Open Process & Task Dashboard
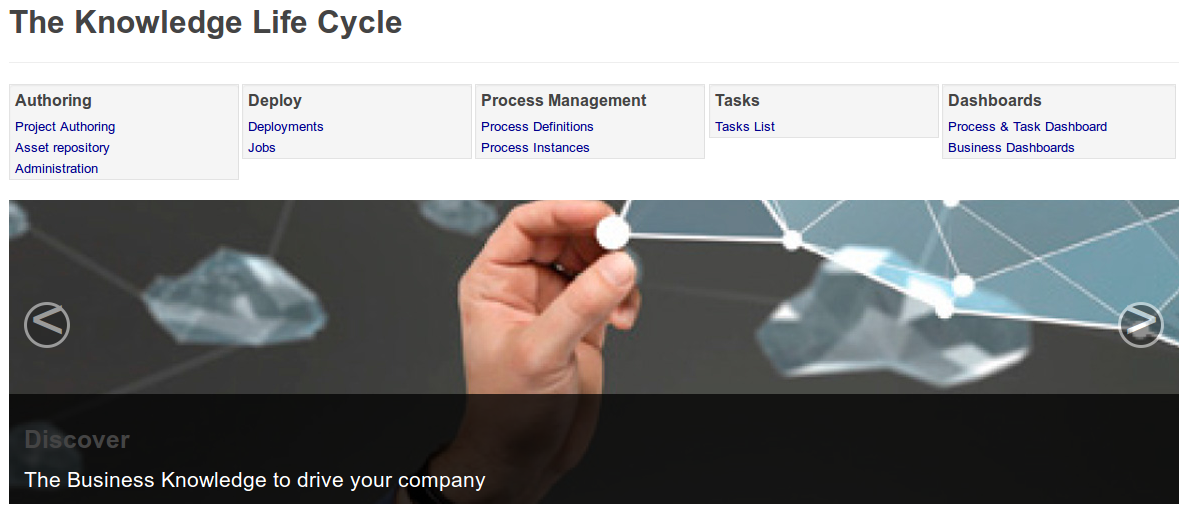Image resolution: width=1189 pixels, height=514 pixels. [x=1027, y=127]
